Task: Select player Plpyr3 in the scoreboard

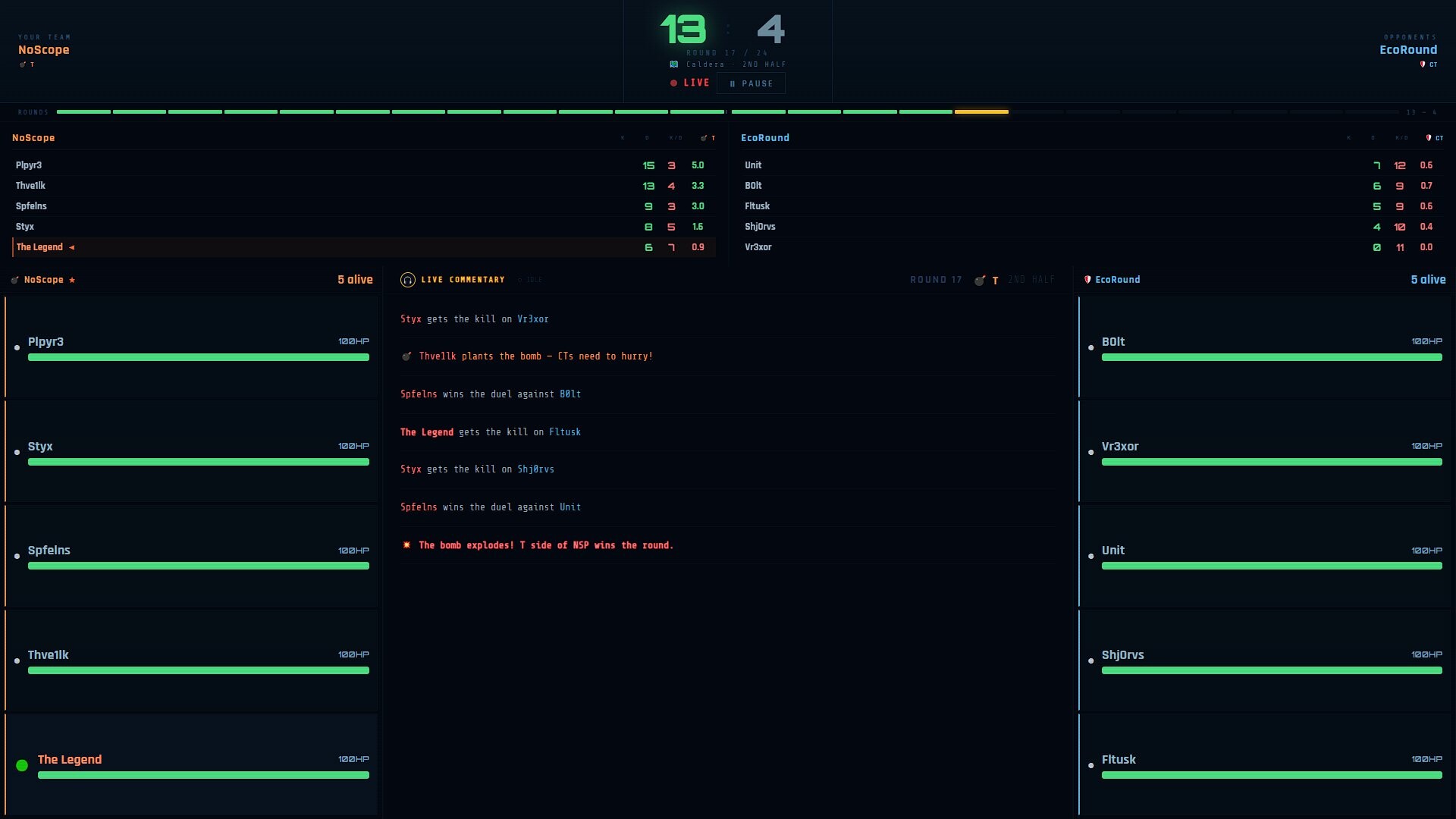Action: [29, 165]
